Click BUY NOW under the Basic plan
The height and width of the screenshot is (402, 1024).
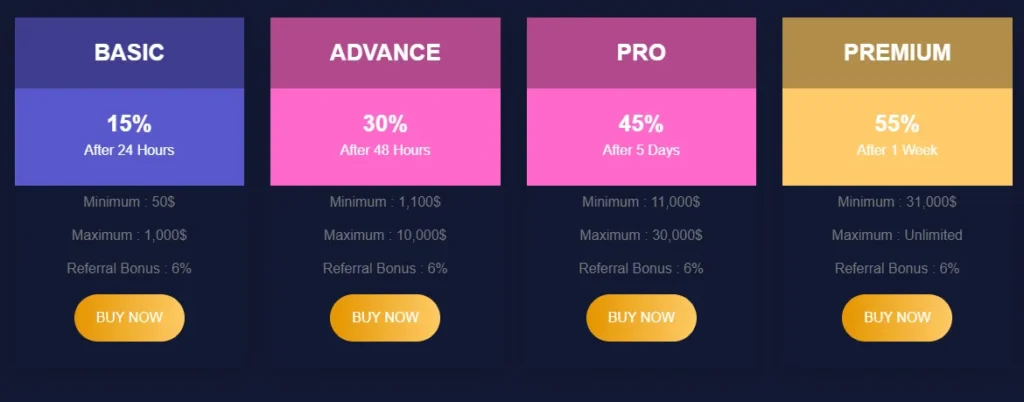(129, 318)
